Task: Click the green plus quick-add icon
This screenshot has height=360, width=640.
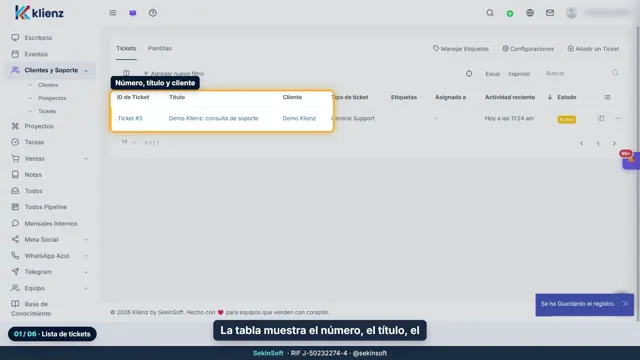Action: [x=510, y=13]
